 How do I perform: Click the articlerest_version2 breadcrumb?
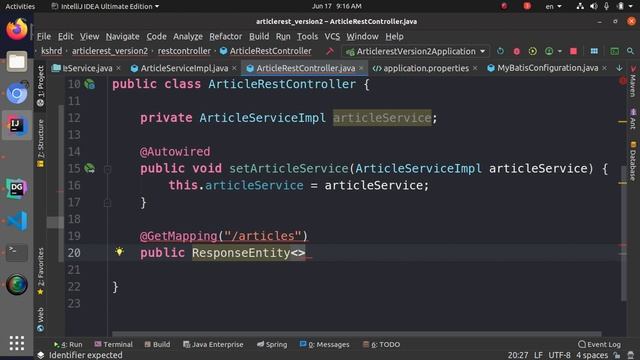(110, 51)
